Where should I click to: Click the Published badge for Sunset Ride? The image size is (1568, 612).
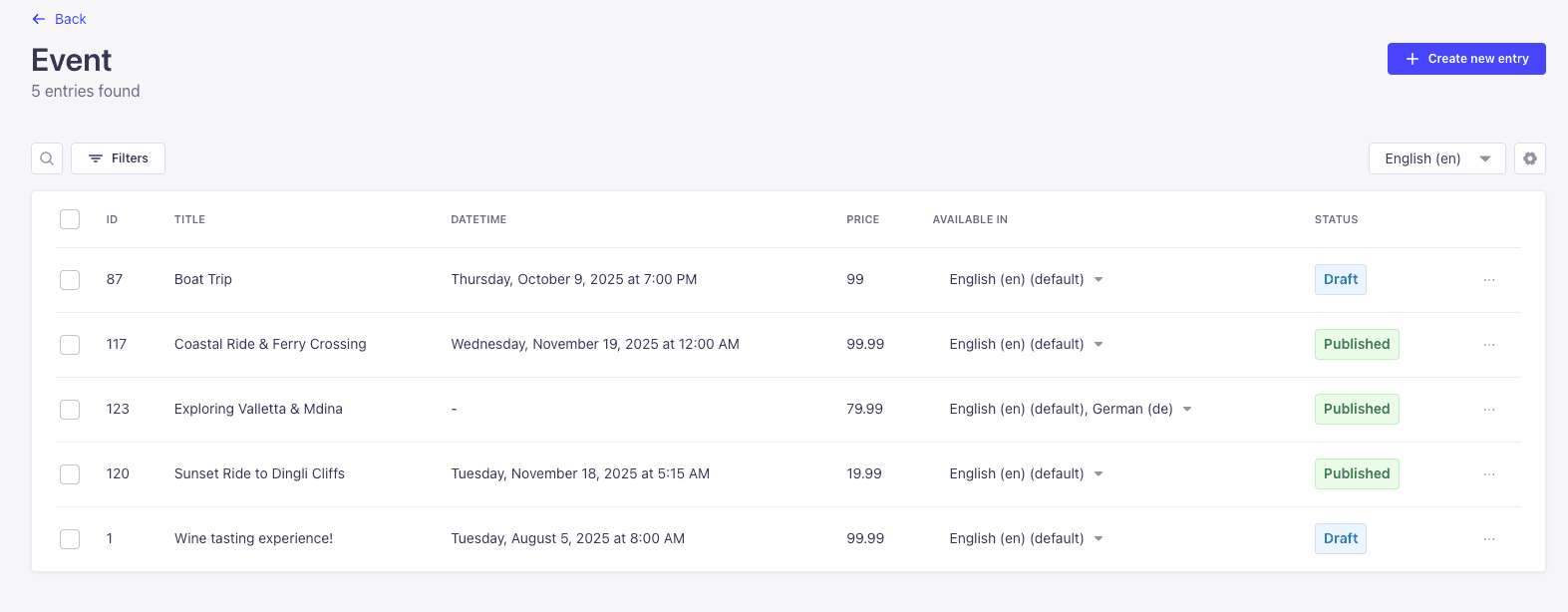pyautogui.click(x=1356, y=473)
